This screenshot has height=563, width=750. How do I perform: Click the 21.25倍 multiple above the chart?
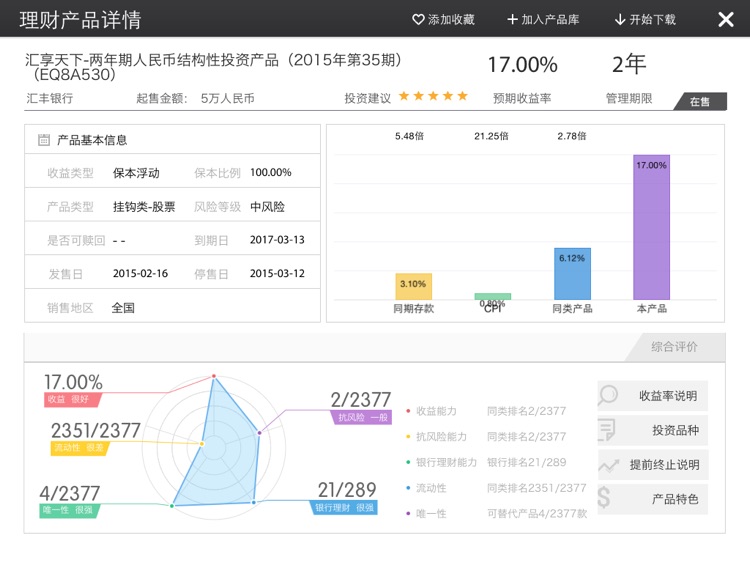pos(491,136)
